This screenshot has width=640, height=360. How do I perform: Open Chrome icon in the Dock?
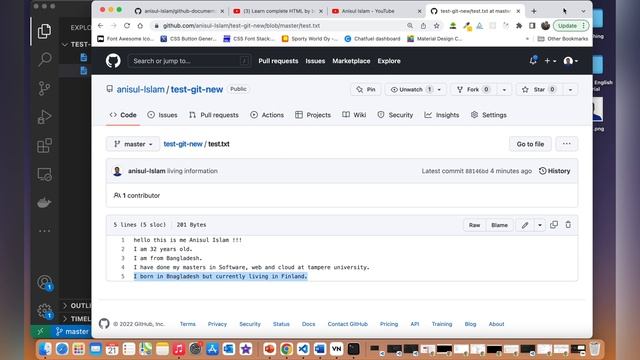286,349
